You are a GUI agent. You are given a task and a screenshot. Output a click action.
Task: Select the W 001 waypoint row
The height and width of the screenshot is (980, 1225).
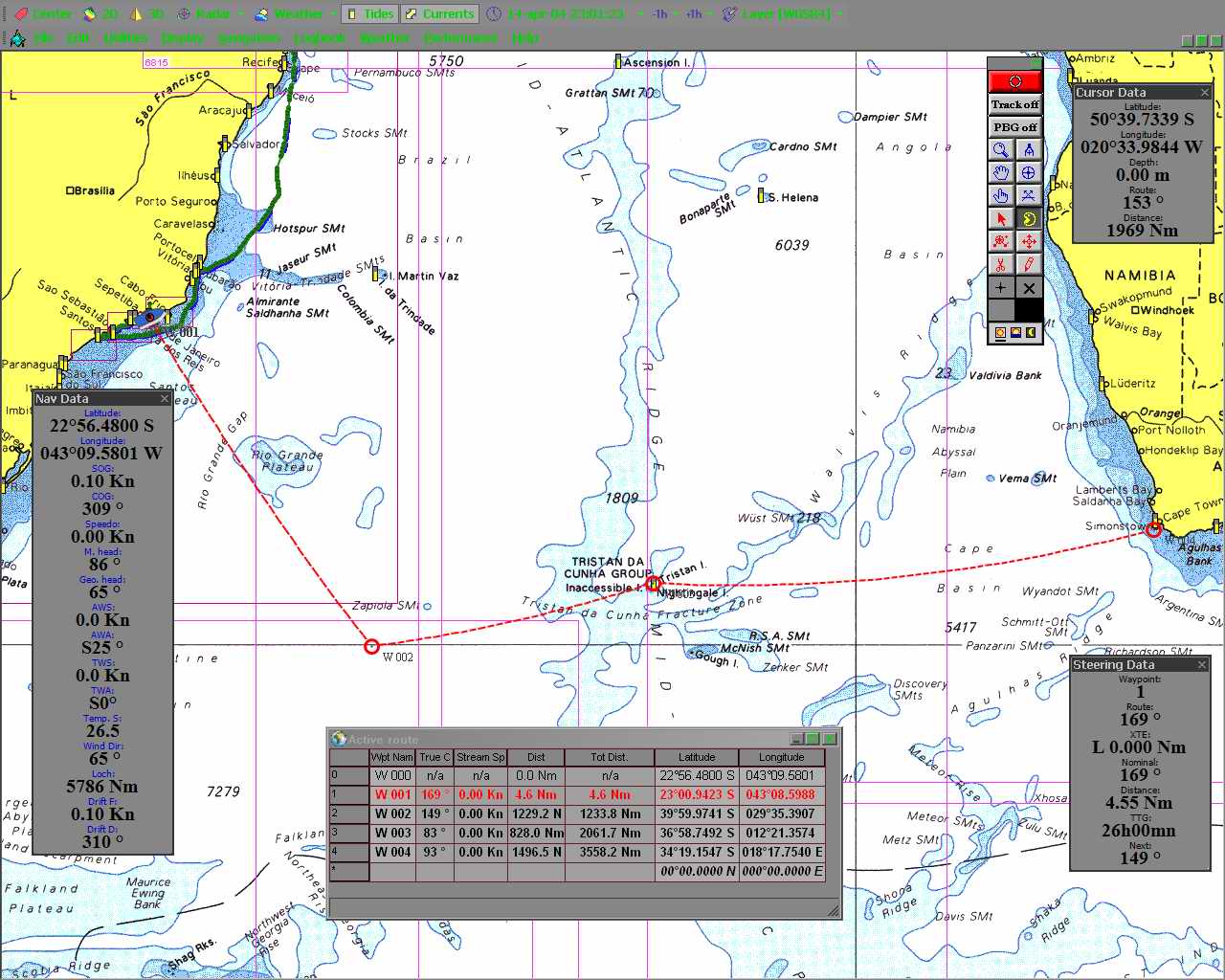577,794
